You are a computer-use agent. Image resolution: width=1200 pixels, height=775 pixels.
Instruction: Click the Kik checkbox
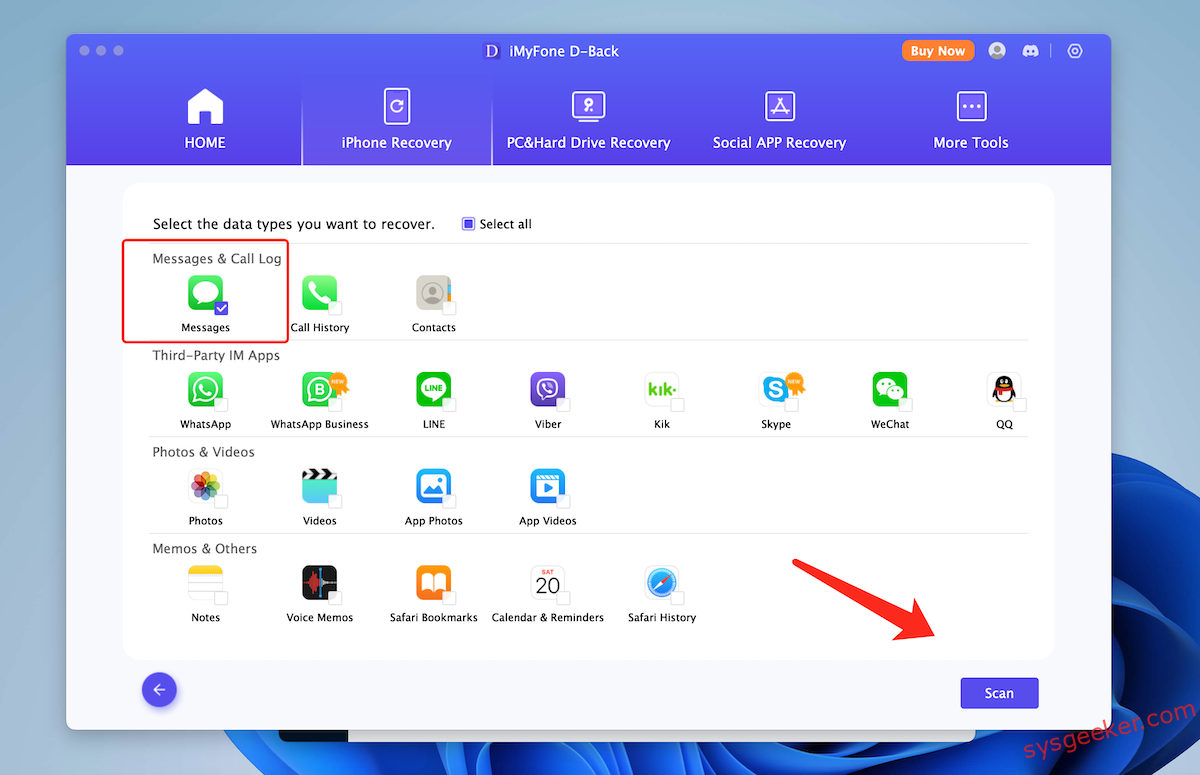click(677, 405)
